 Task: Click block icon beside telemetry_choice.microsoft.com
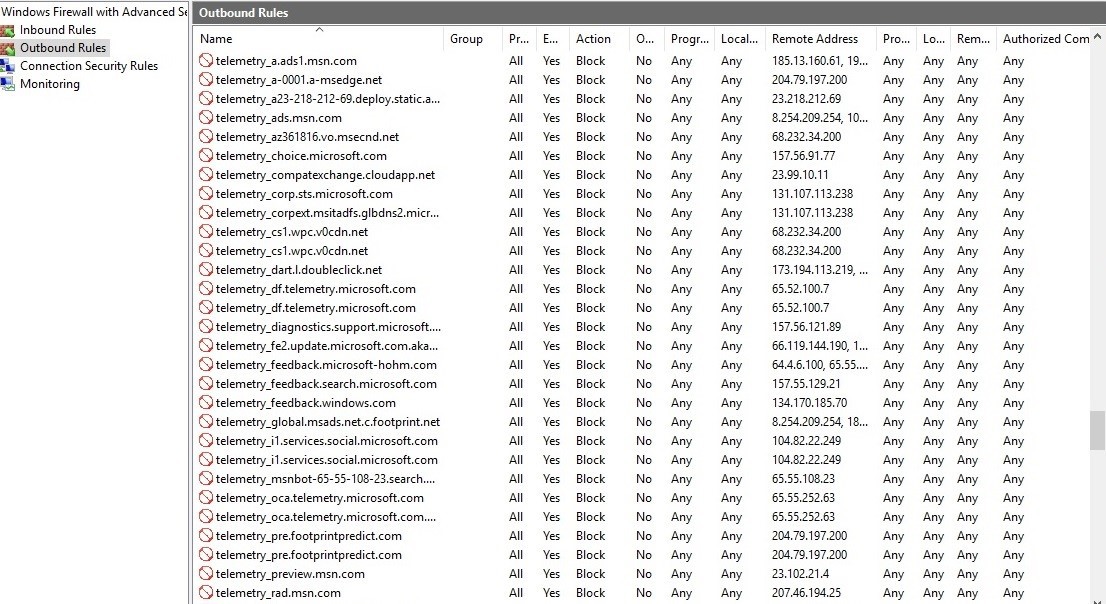[x=206, y=156]
